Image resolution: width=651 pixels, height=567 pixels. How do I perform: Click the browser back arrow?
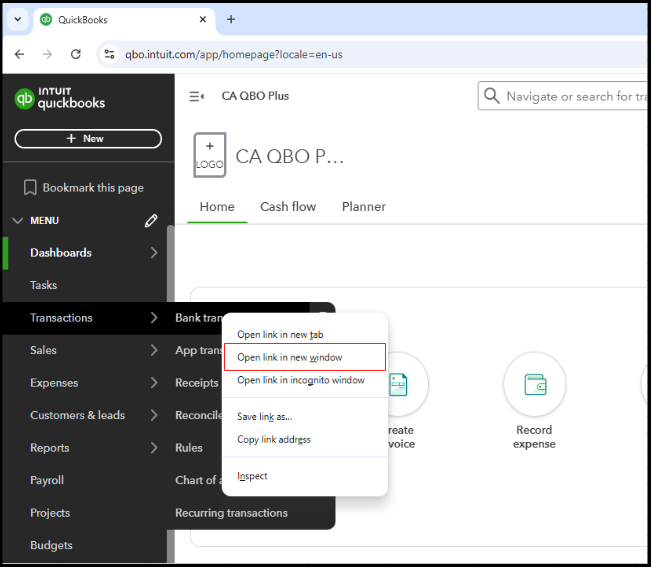click(x=20, y=54)
